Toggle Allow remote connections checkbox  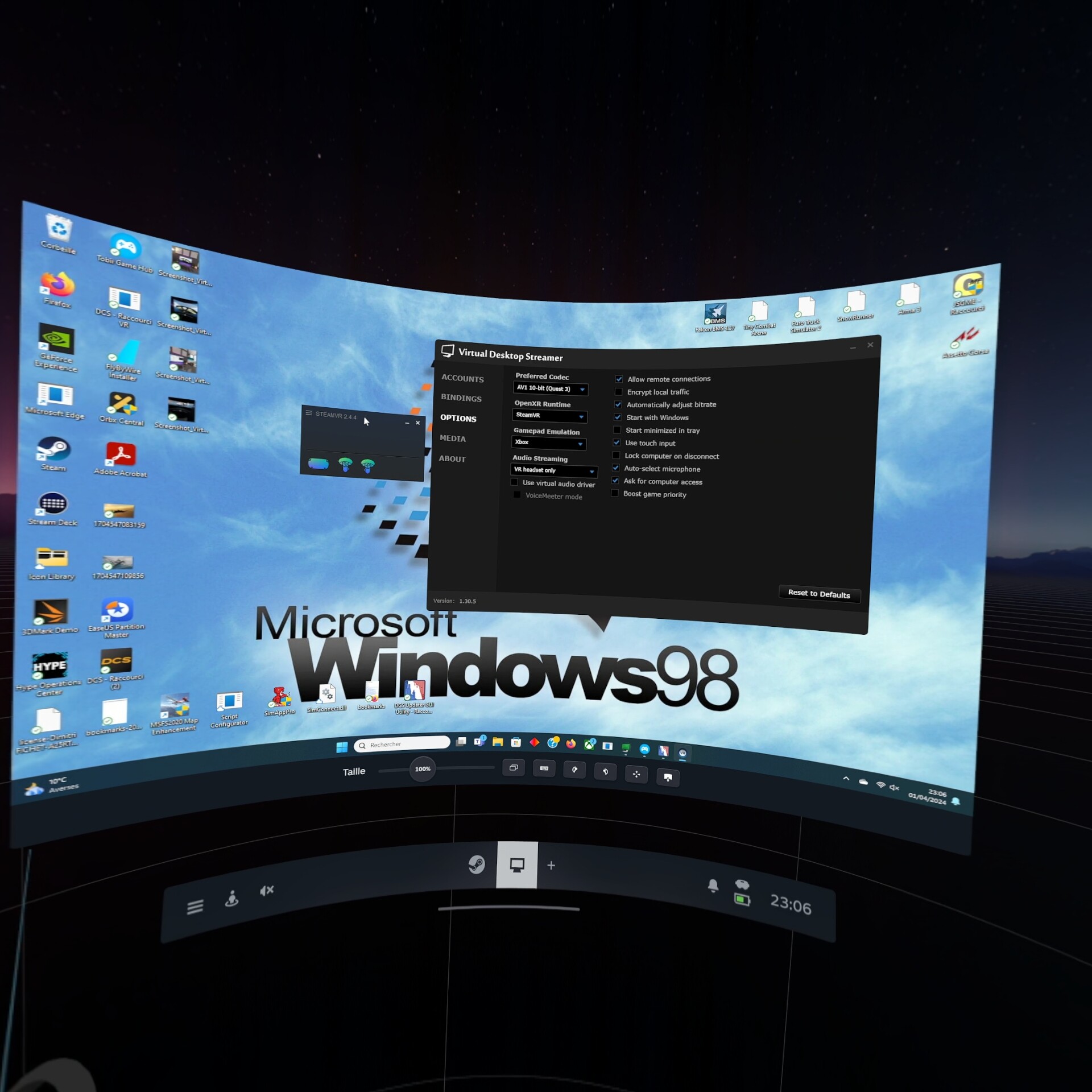click(619, 379)
